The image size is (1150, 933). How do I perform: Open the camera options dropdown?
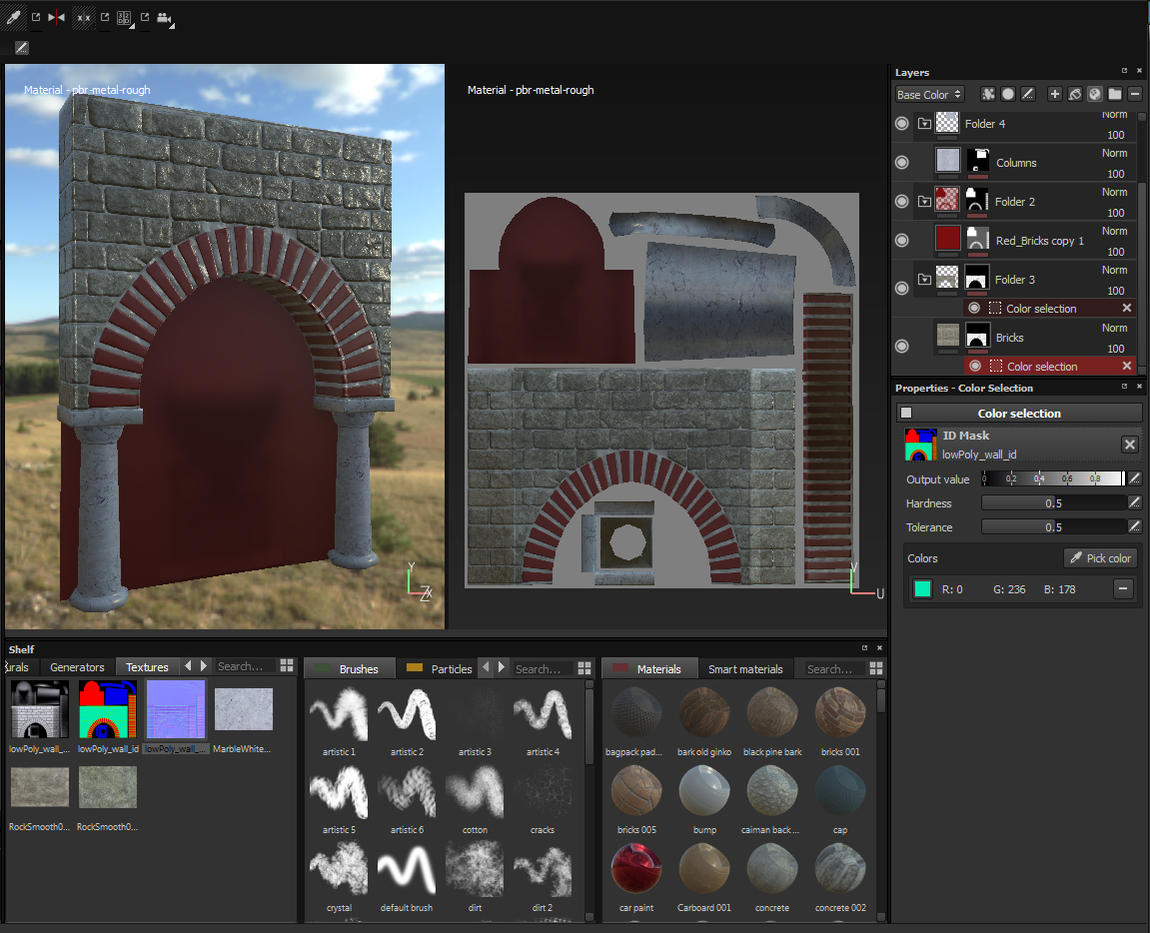(165, 18)
